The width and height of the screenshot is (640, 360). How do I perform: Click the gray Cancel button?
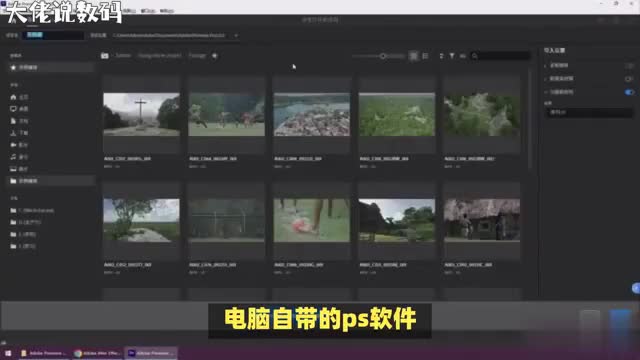pyautogui.click(x=590, y=320)
